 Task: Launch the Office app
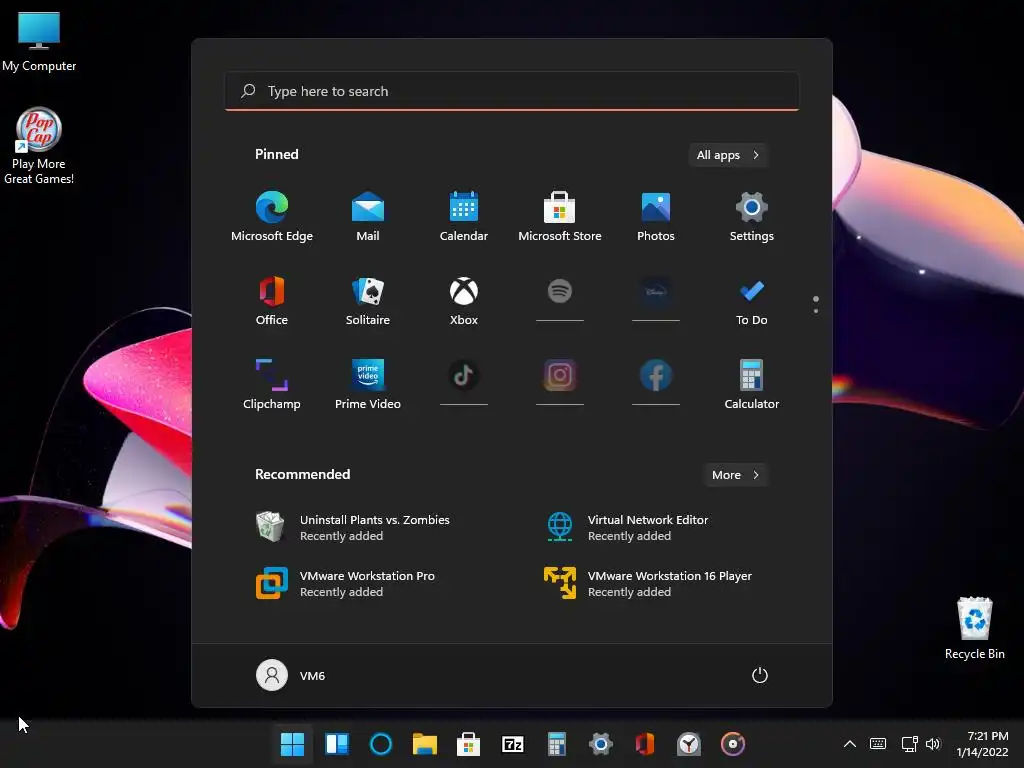(272, 301)
